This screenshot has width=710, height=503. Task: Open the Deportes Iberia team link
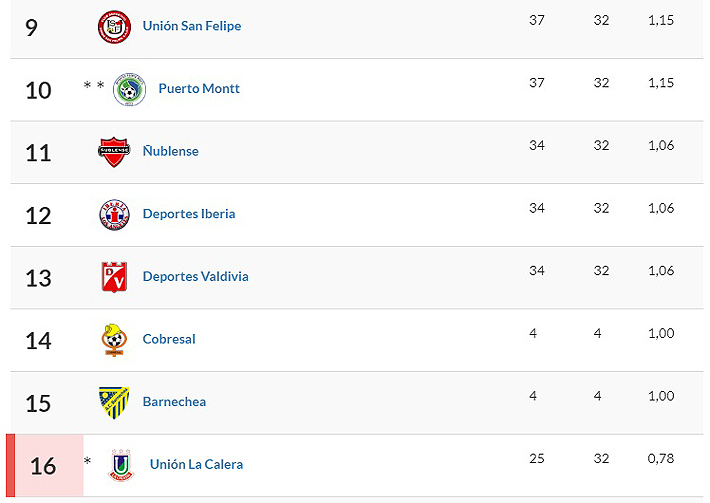[189, 214]
